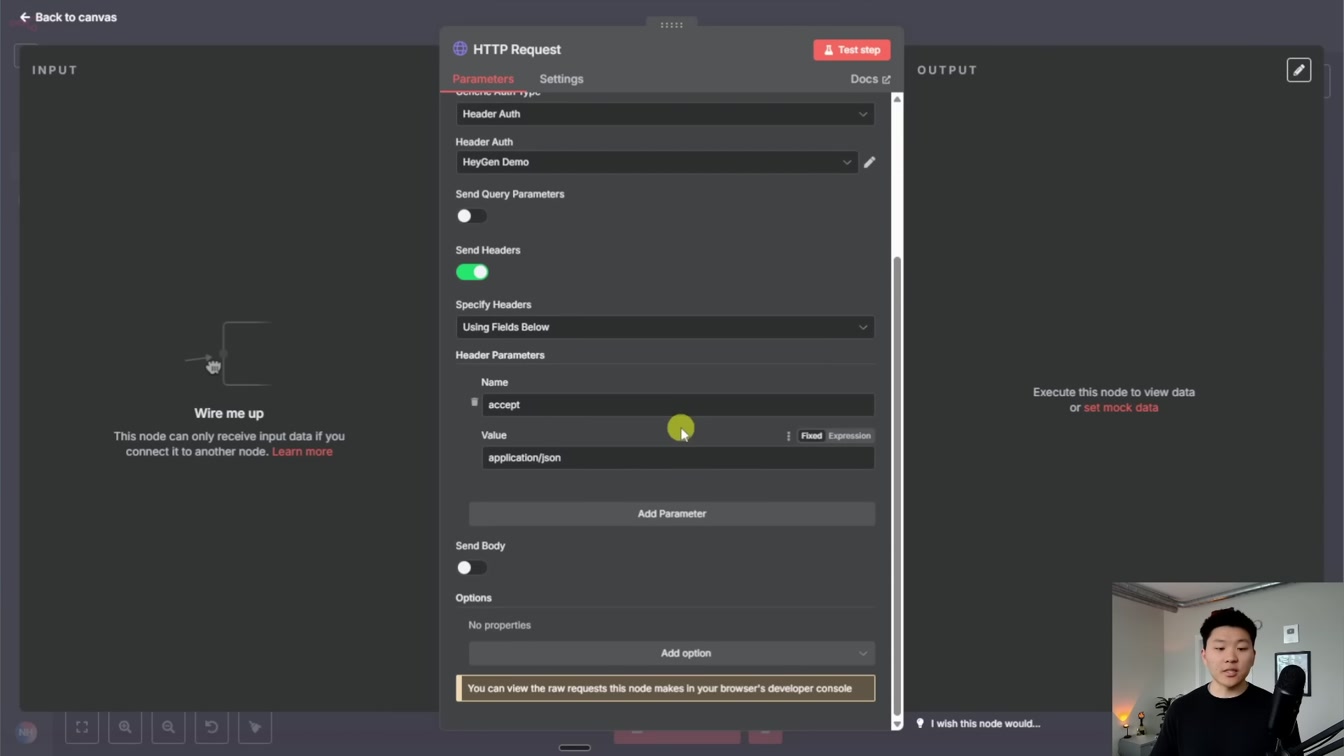Click the Test step button
Viewport: 1344px width, 756px height.
(x=852, y=50)
